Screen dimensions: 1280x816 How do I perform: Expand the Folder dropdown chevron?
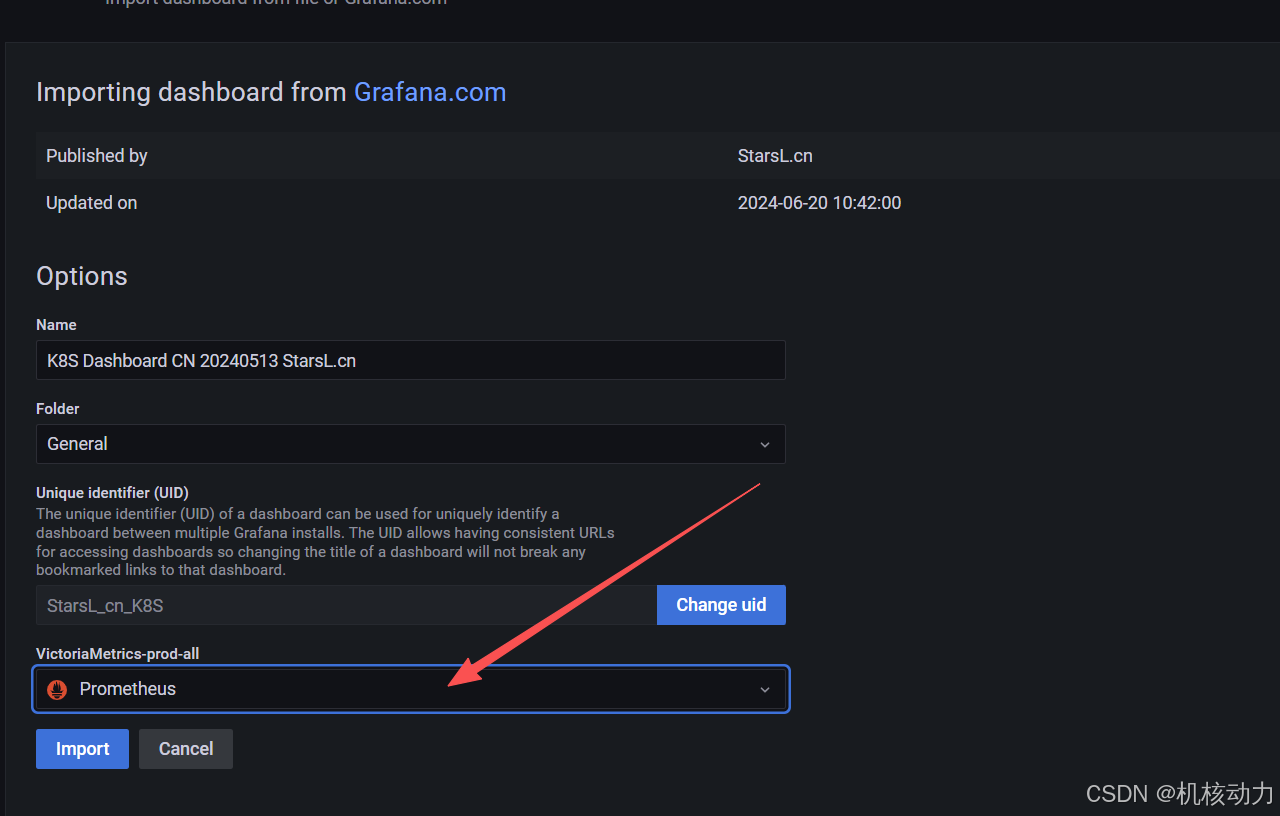click(x=765, y=444)
